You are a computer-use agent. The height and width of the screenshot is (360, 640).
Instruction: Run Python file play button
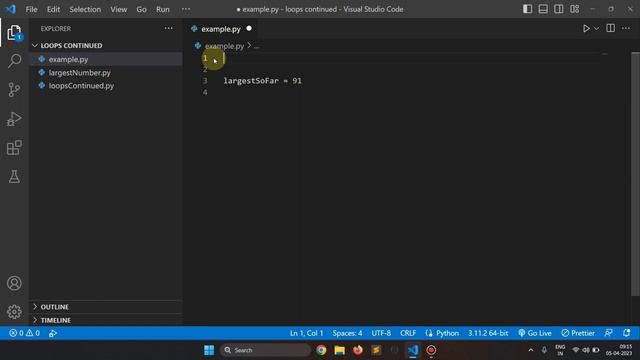click(586, 29)
